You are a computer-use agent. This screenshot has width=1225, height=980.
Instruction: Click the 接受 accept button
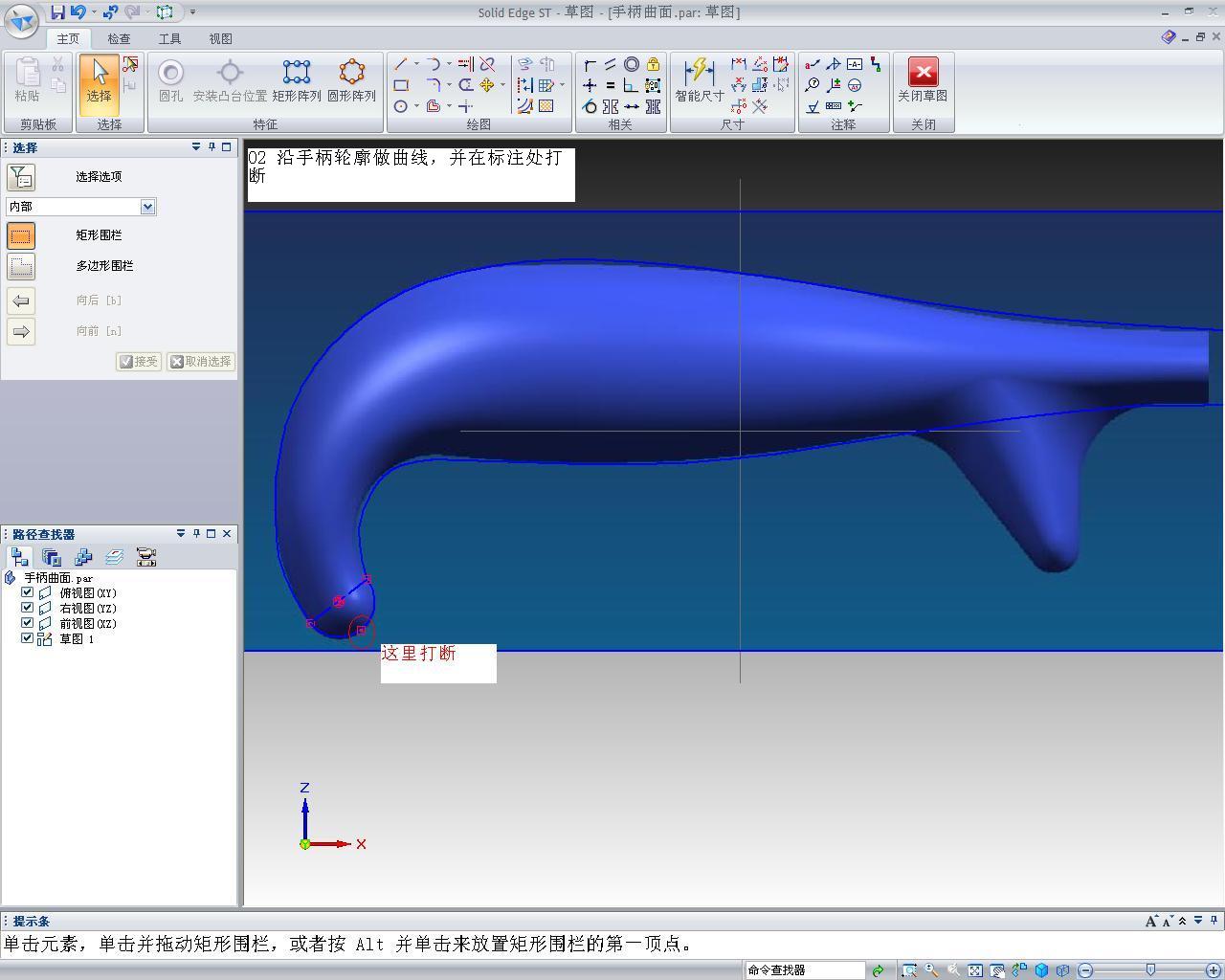[139, 362]
